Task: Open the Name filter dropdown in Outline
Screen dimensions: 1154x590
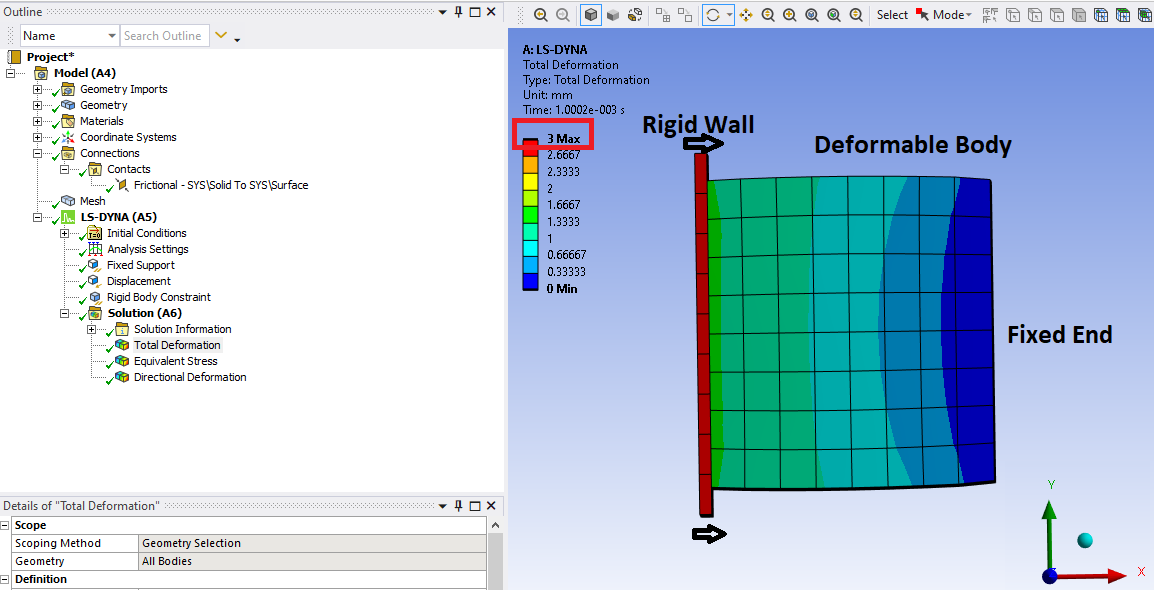Action: tap(111, 35)
